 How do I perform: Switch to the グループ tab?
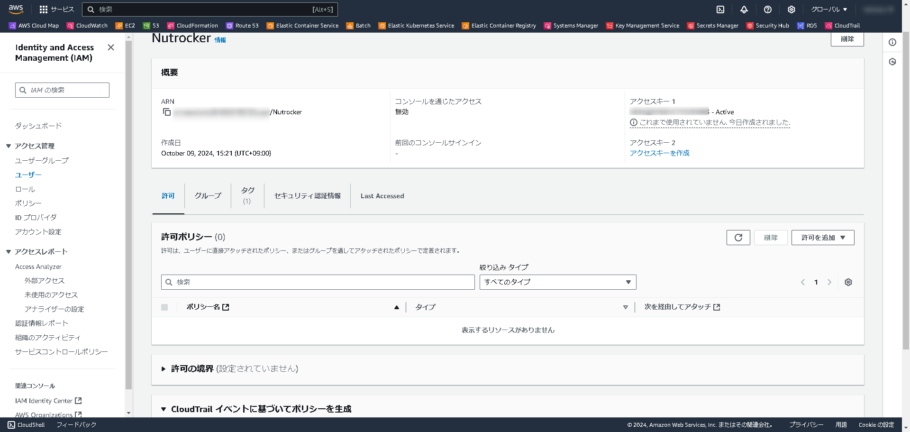click(x=208, y=196)
